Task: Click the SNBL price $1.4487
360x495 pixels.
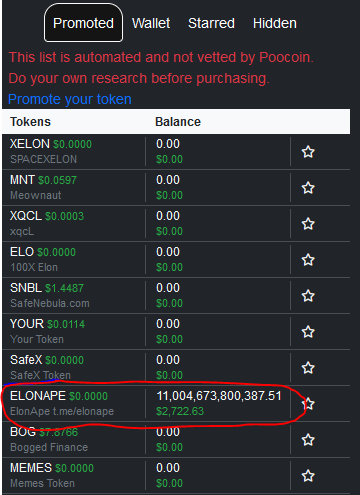Action: click(64, 288)
